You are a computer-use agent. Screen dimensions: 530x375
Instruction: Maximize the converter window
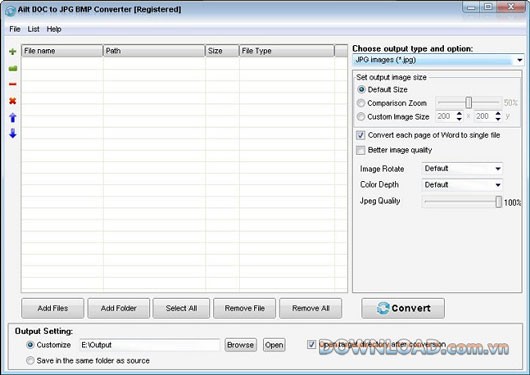[488, 7]
